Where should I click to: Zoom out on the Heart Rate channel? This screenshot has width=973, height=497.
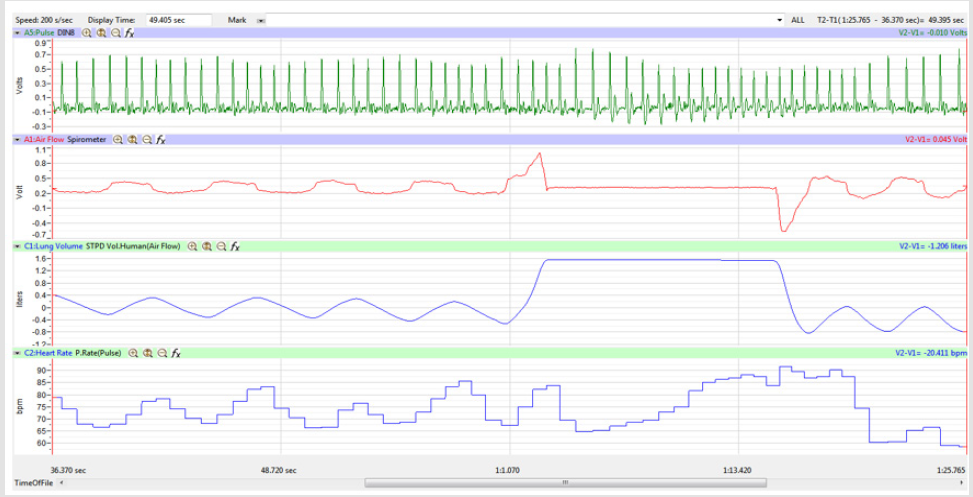click(x=161, y=353)
